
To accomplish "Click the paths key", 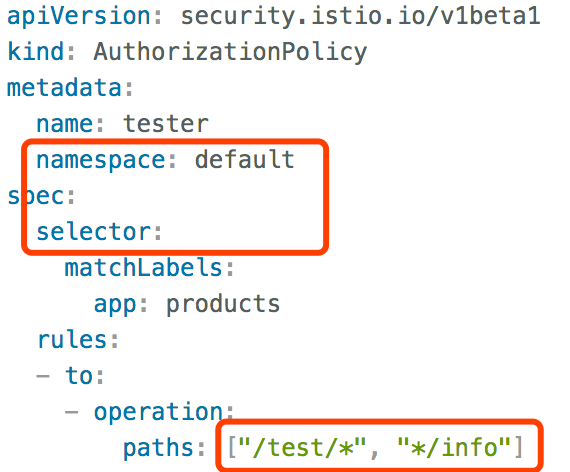I will [158, 448].
